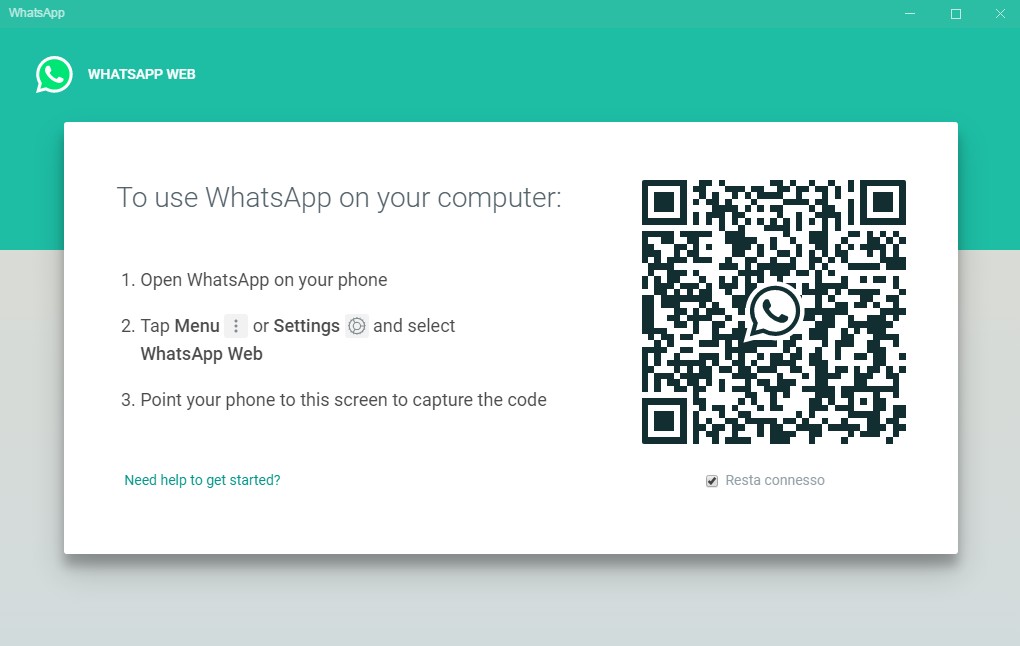Close the WhatsApp window
This screenshot has width=1020, height=646.
point(1000,14)
